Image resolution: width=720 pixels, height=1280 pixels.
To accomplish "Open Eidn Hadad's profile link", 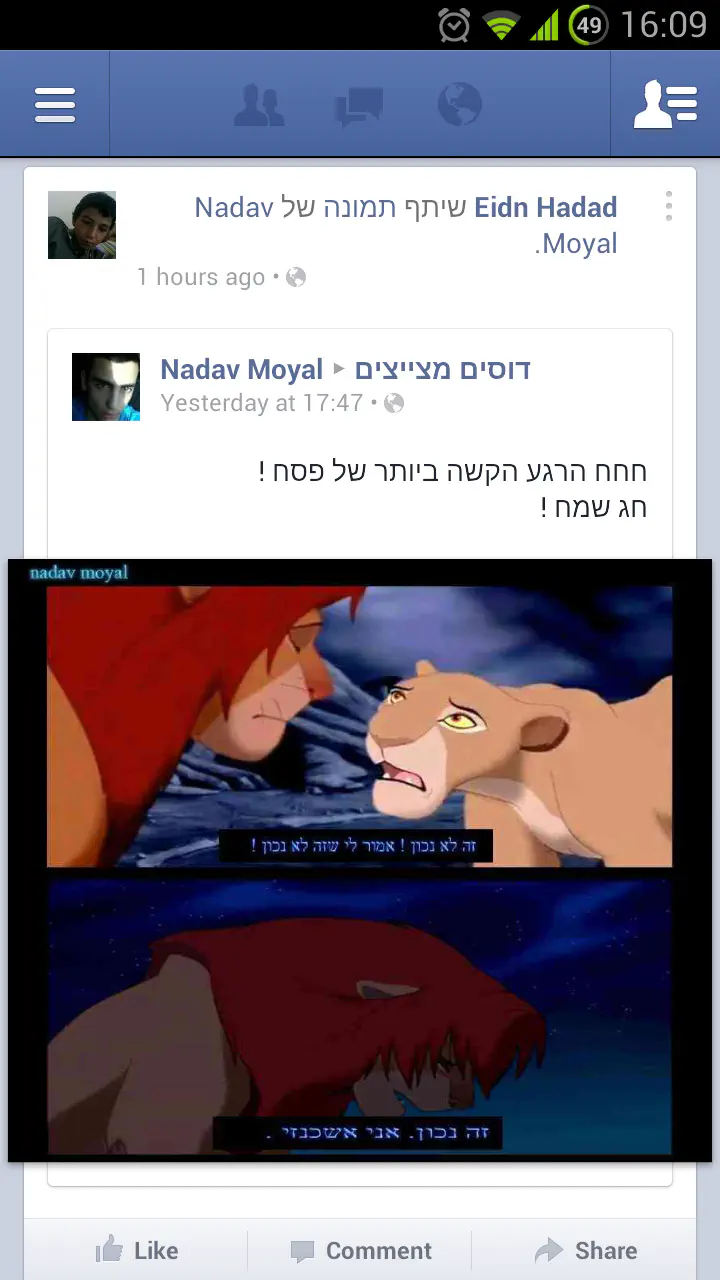I will (x=545, y=208).
